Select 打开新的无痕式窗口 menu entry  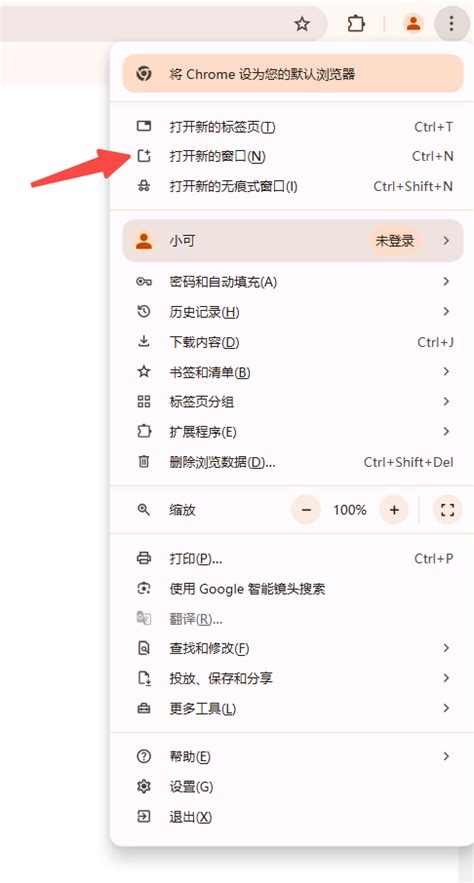pos(293,186)
